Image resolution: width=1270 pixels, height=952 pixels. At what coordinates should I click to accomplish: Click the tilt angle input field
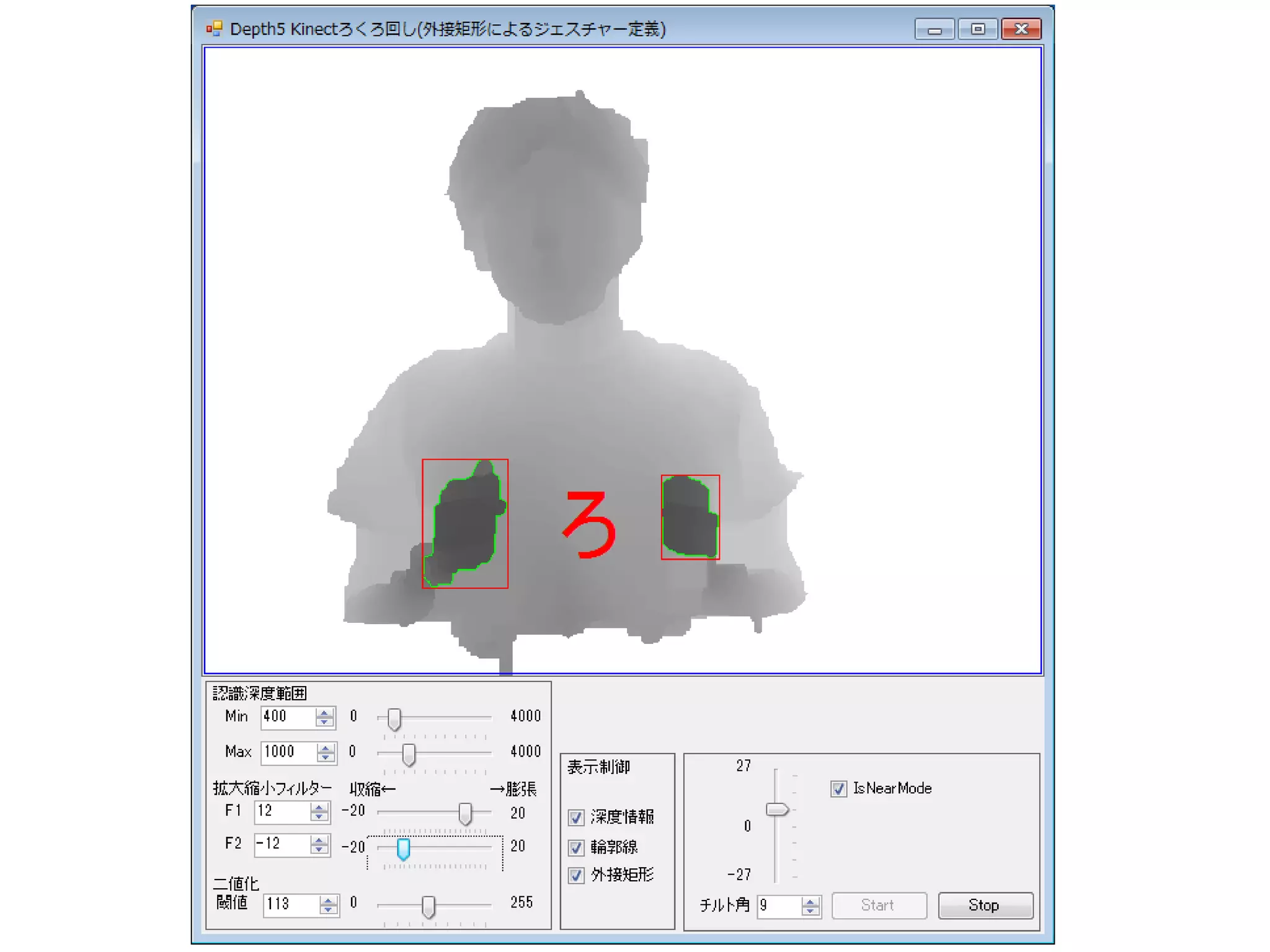(x=778, y=906)
